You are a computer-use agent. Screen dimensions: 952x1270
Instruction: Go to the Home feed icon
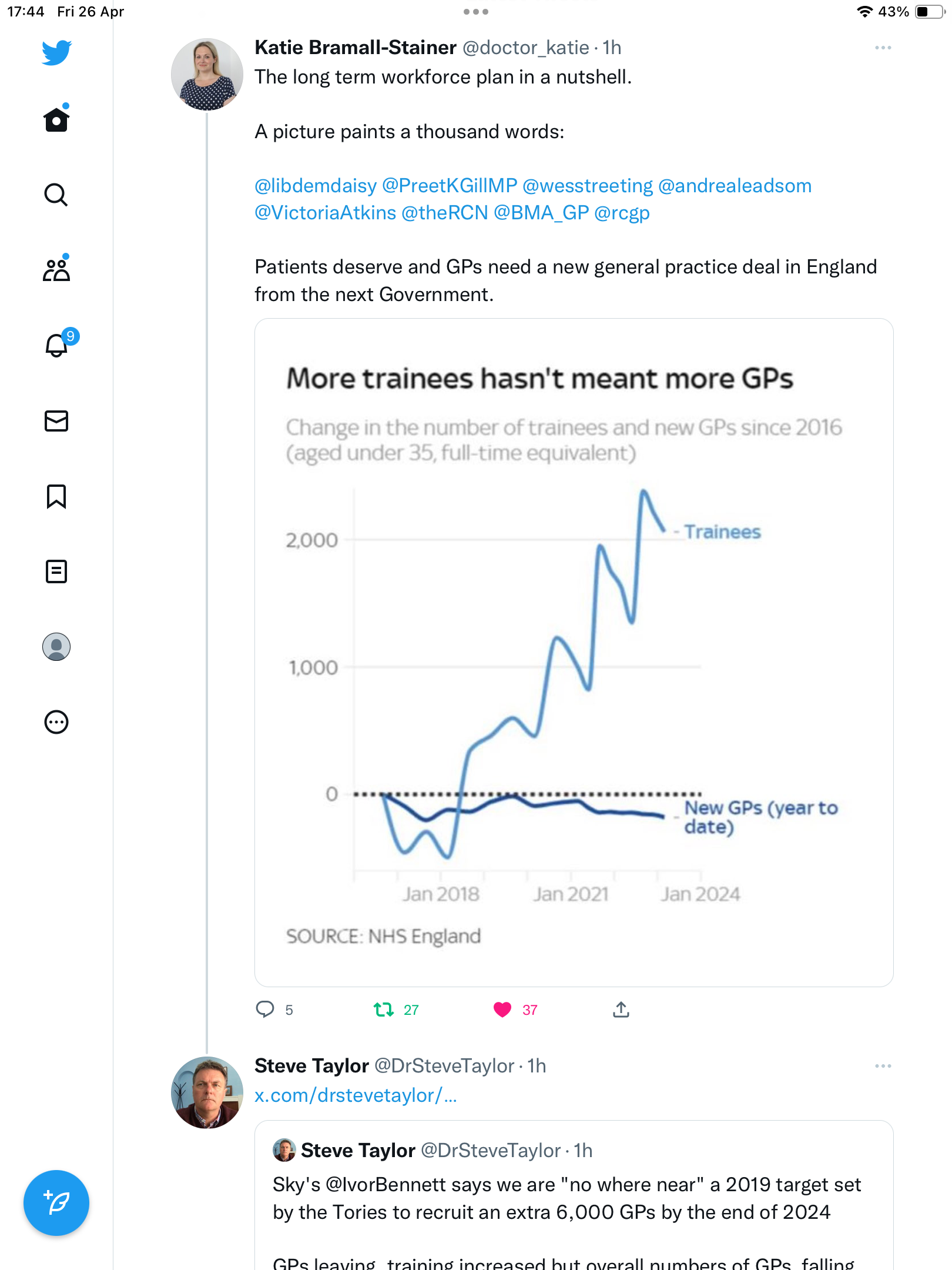(56, 119)
